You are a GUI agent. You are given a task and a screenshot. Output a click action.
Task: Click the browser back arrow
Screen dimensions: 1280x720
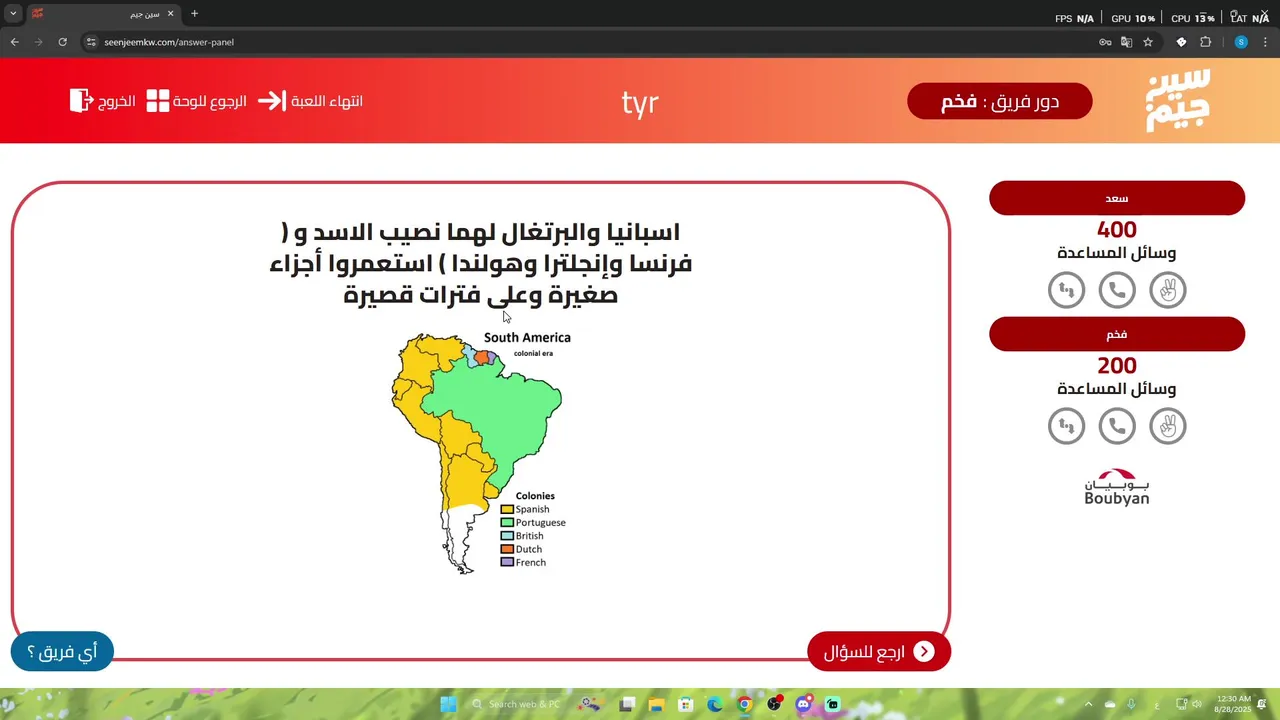tap(14, 42)
